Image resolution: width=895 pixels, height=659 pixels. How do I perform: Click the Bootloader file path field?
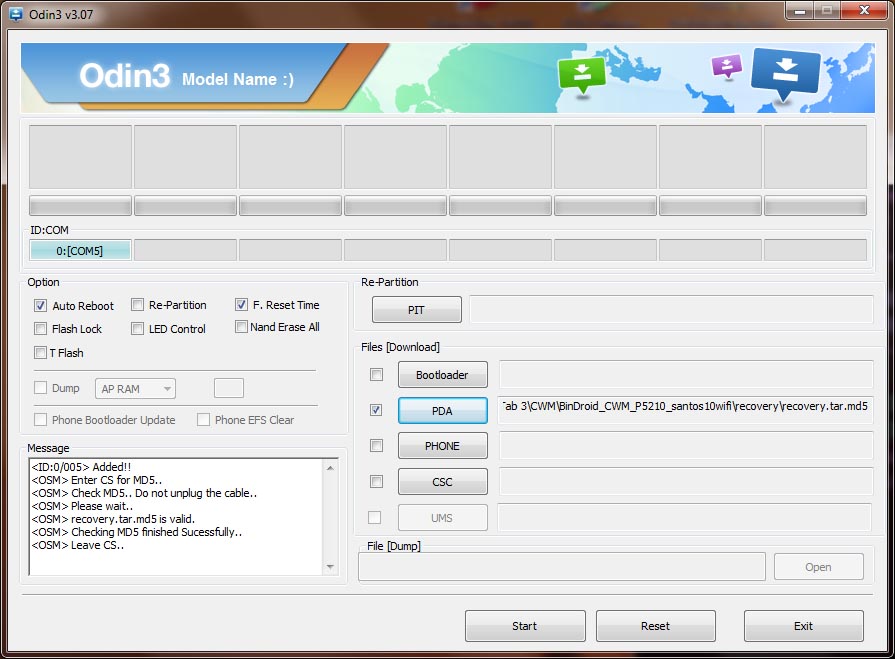tap(686, 374)
